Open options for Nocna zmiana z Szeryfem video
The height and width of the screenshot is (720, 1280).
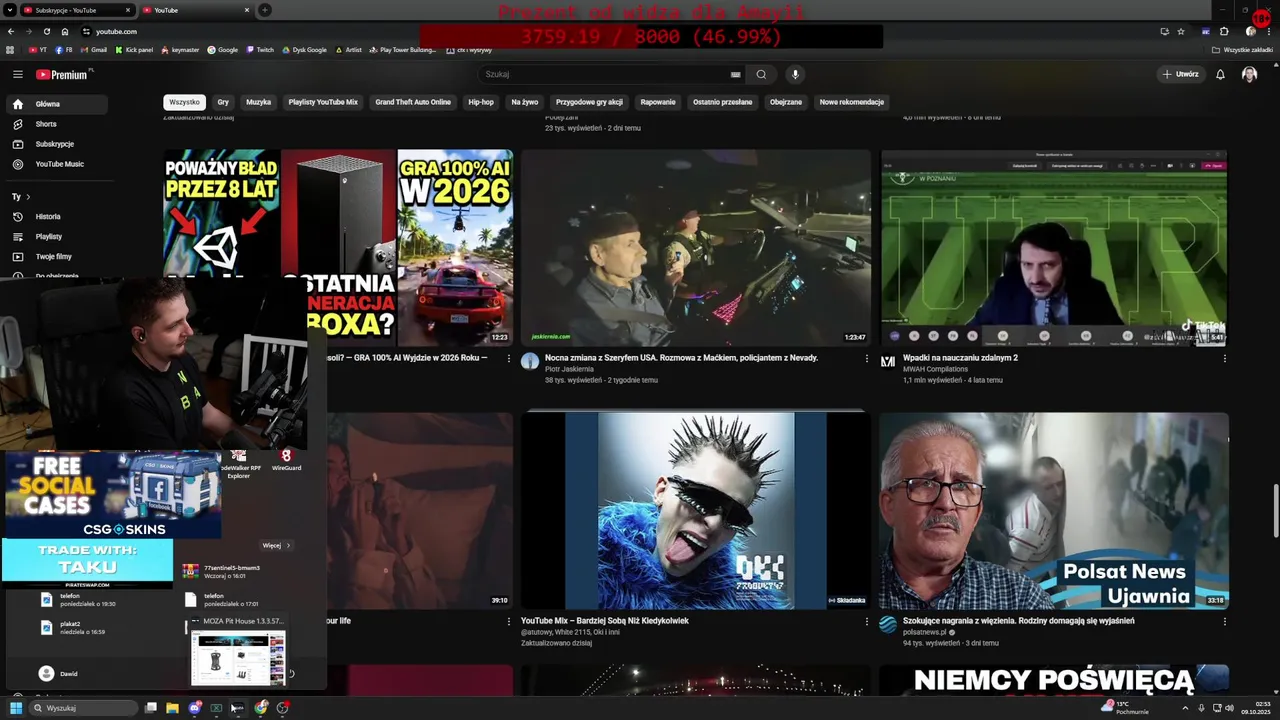click(867, 358)
